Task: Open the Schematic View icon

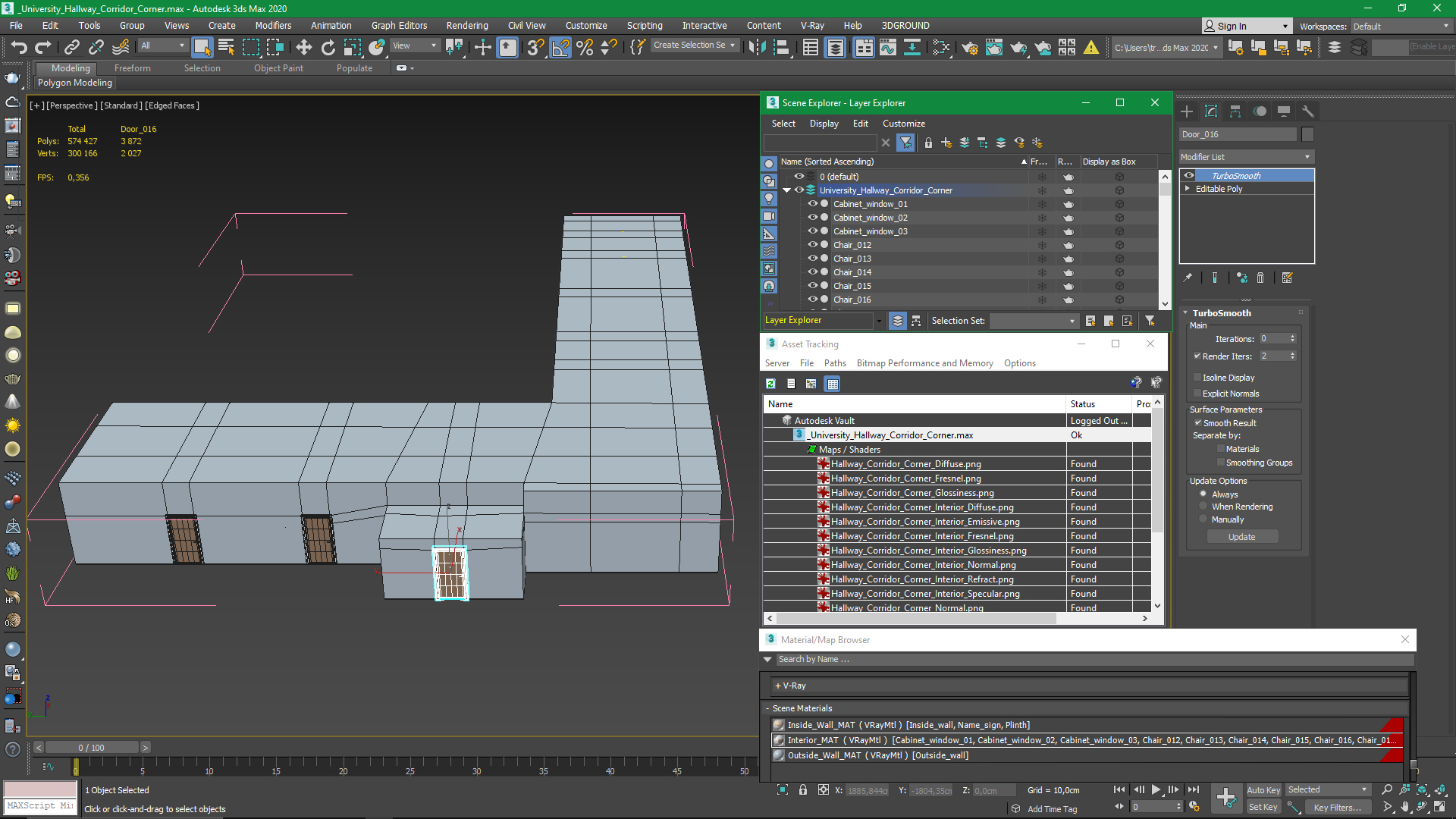Action: coord(912,47)
